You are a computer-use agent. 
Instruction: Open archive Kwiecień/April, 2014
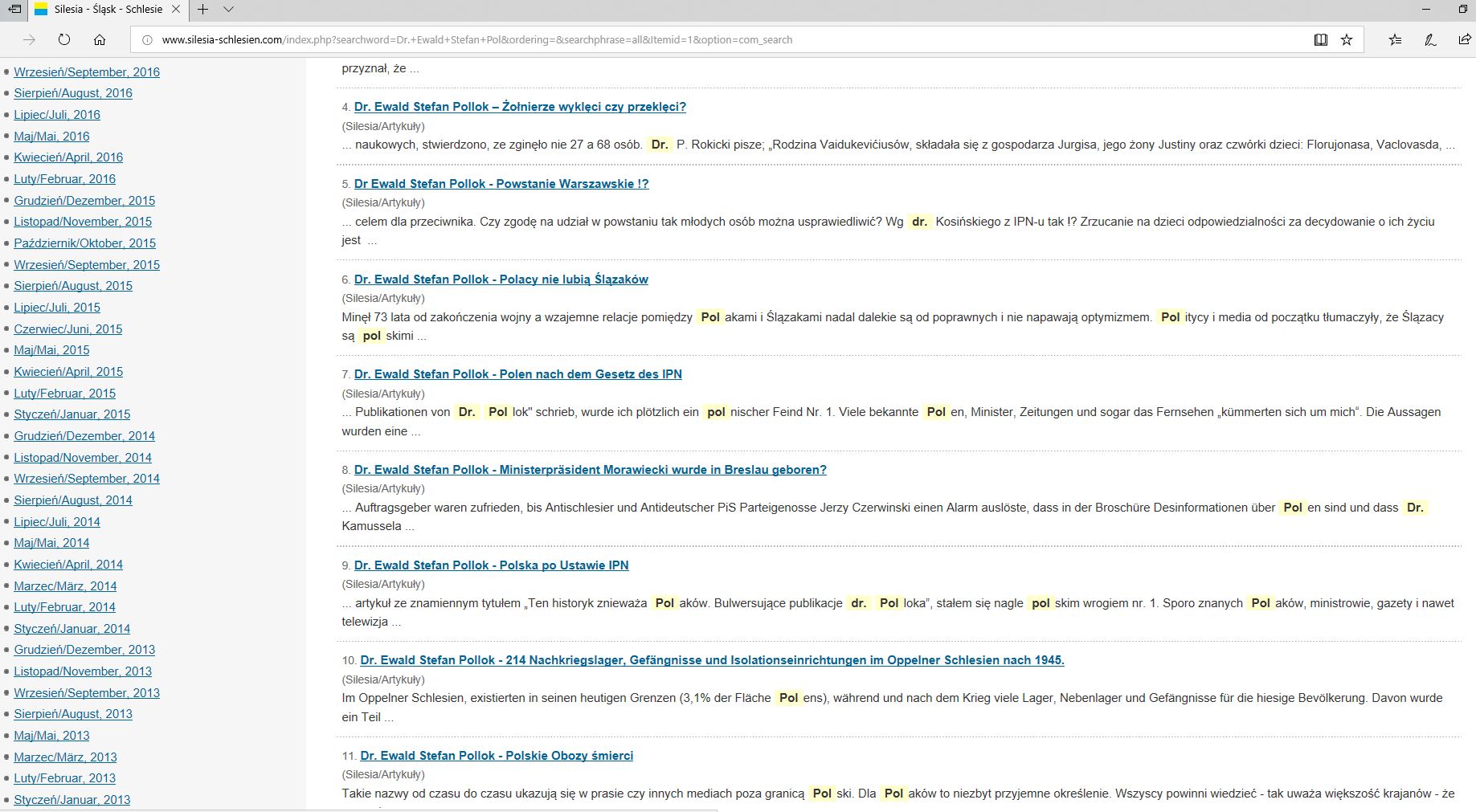[68, 565]
